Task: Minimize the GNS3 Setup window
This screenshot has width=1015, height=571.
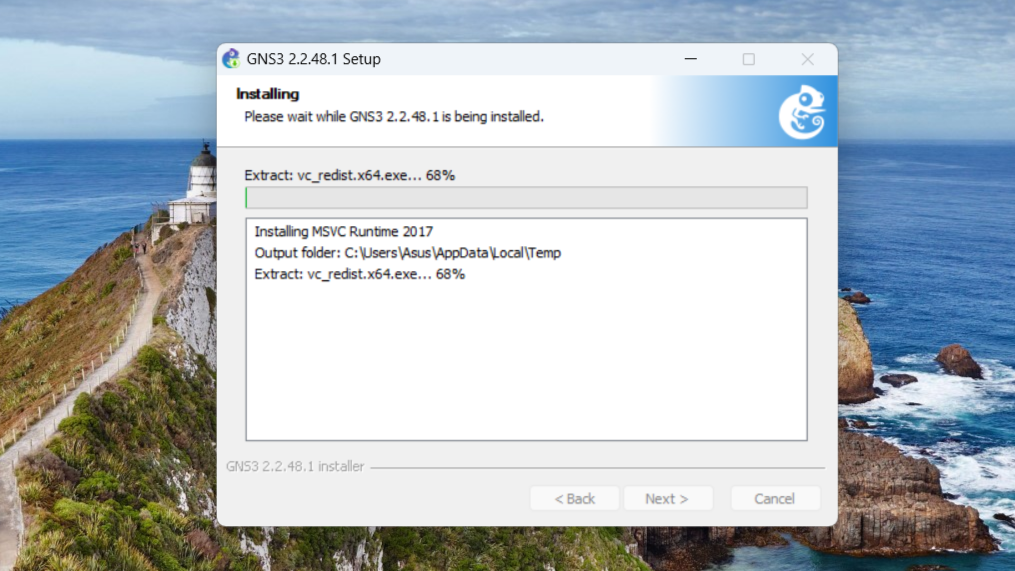Action: pyautogui.click(x=691, y=59)
